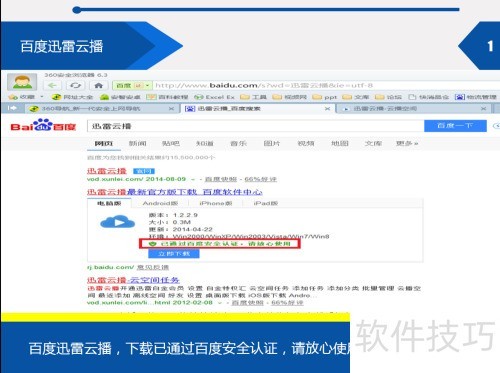
Task: Click the Baidu search box containing 迅雷云播
Action: point(255,126)
